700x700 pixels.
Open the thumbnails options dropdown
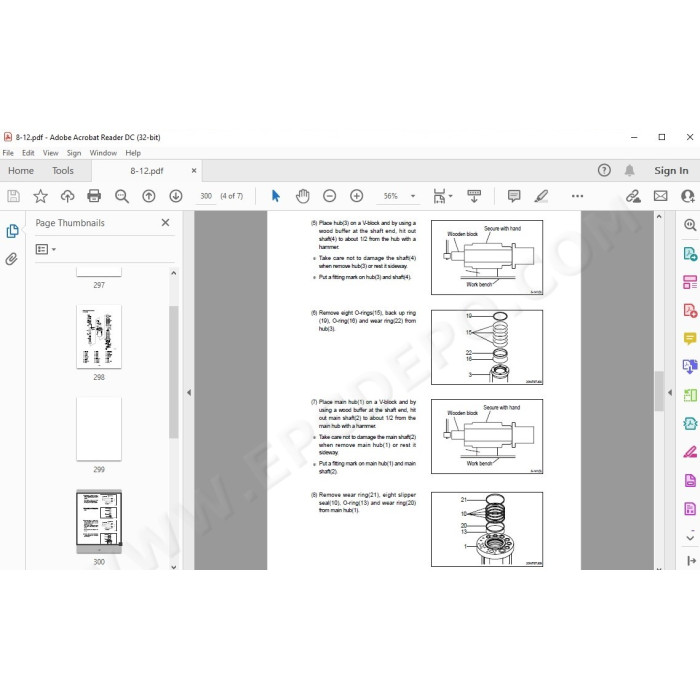[46, 249]
